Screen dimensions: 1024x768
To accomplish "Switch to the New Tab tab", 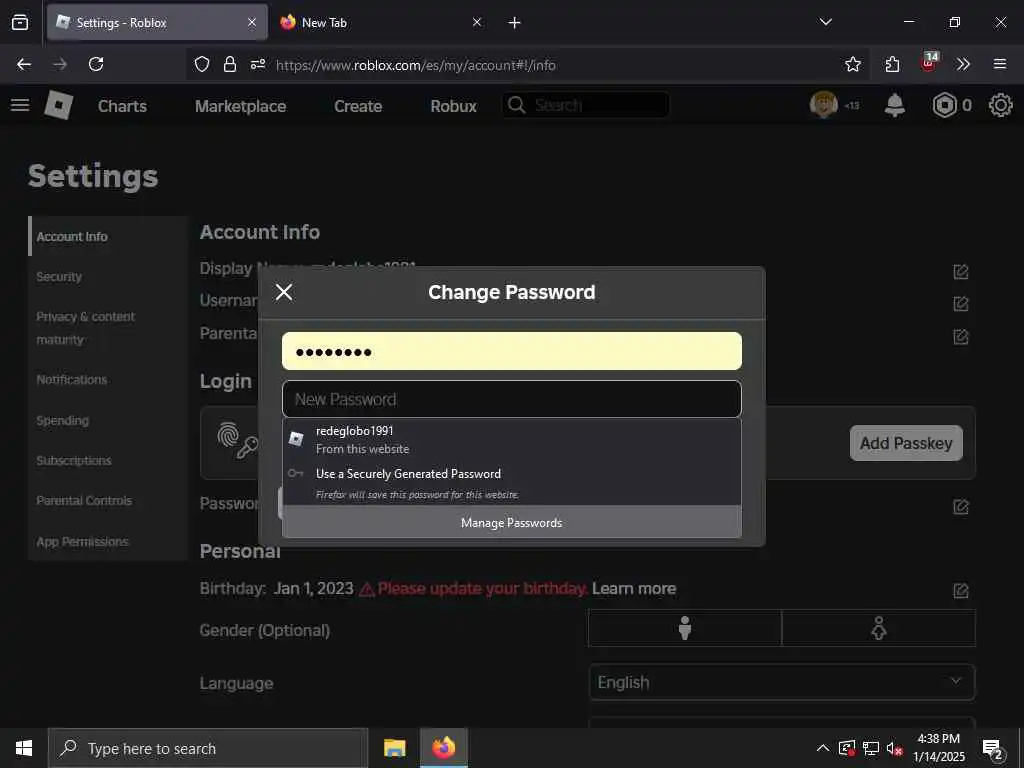I will 379,22.
